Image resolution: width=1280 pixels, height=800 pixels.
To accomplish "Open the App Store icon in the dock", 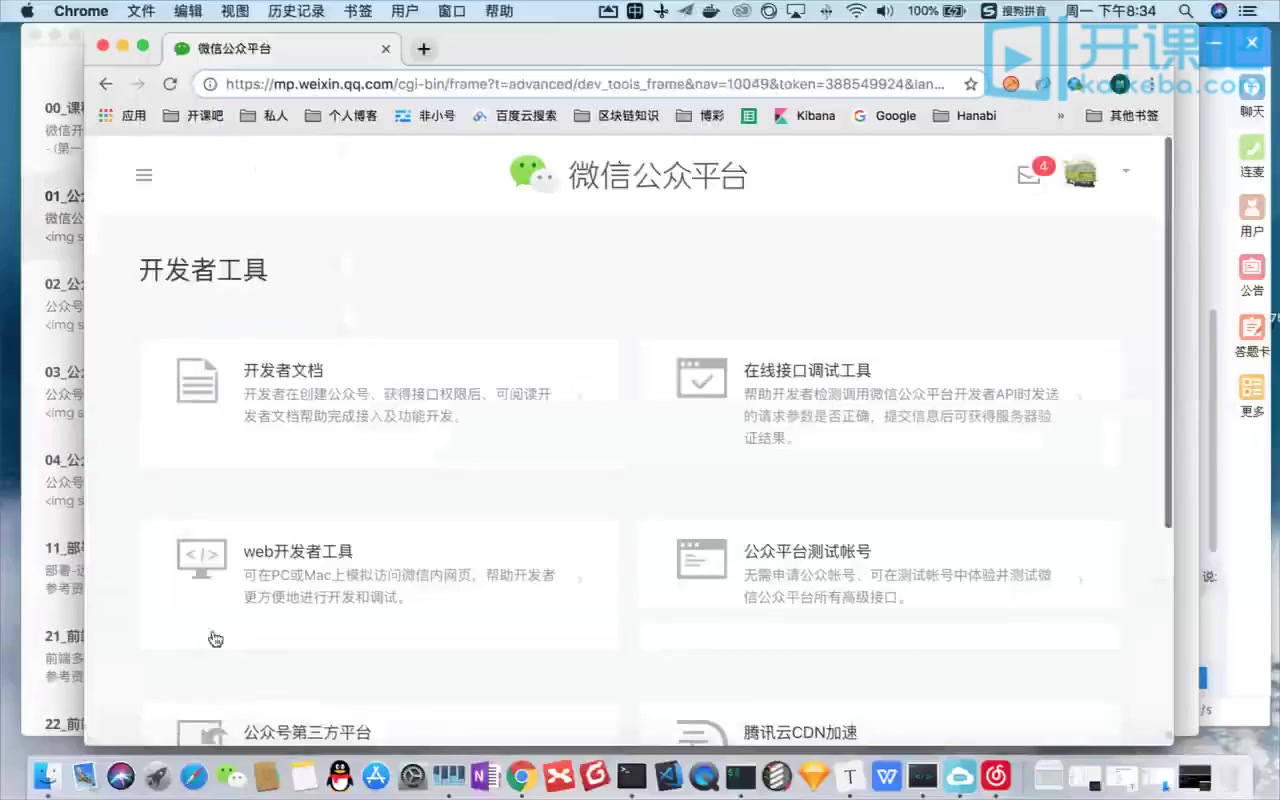I will pos(376,775).
